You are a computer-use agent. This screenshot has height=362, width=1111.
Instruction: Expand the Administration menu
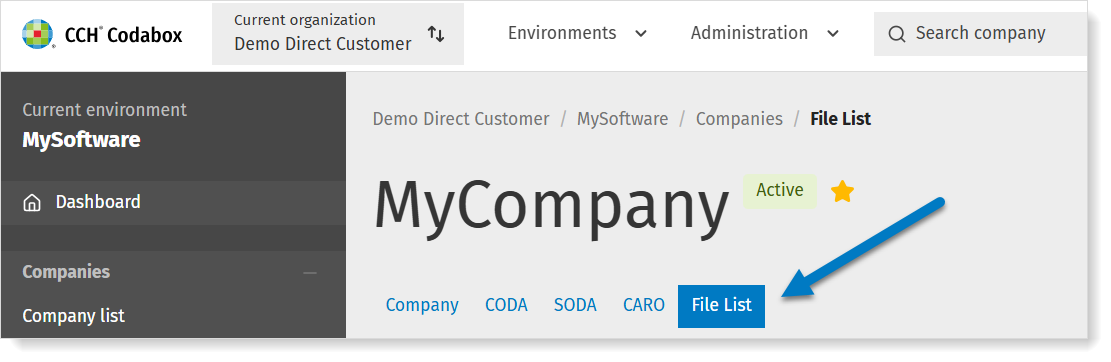pos(765,33)
